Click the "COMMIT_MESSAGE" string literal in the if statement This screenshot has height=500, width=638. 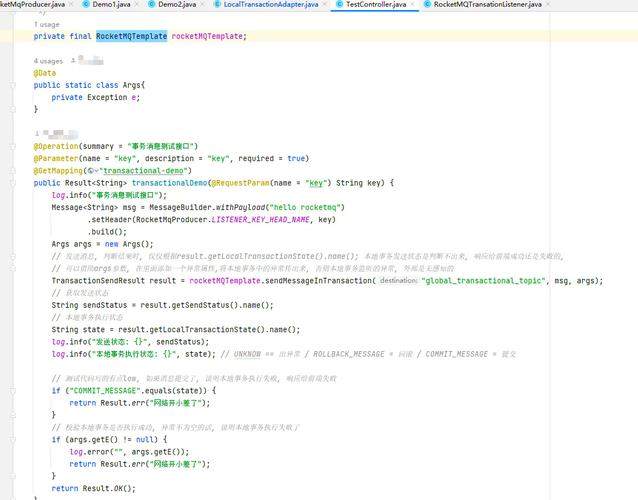click(105, 391)
